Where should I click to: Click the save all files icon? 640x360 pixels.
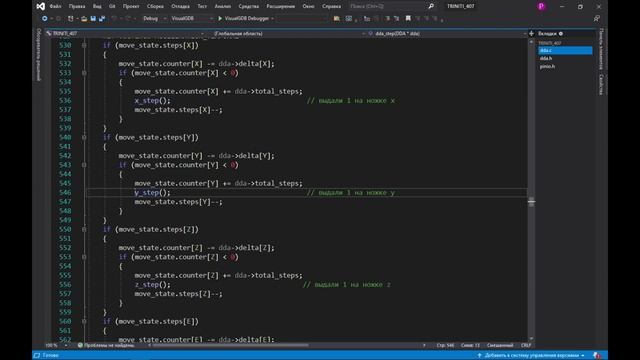pyautogui.click(x=102, y=18)
